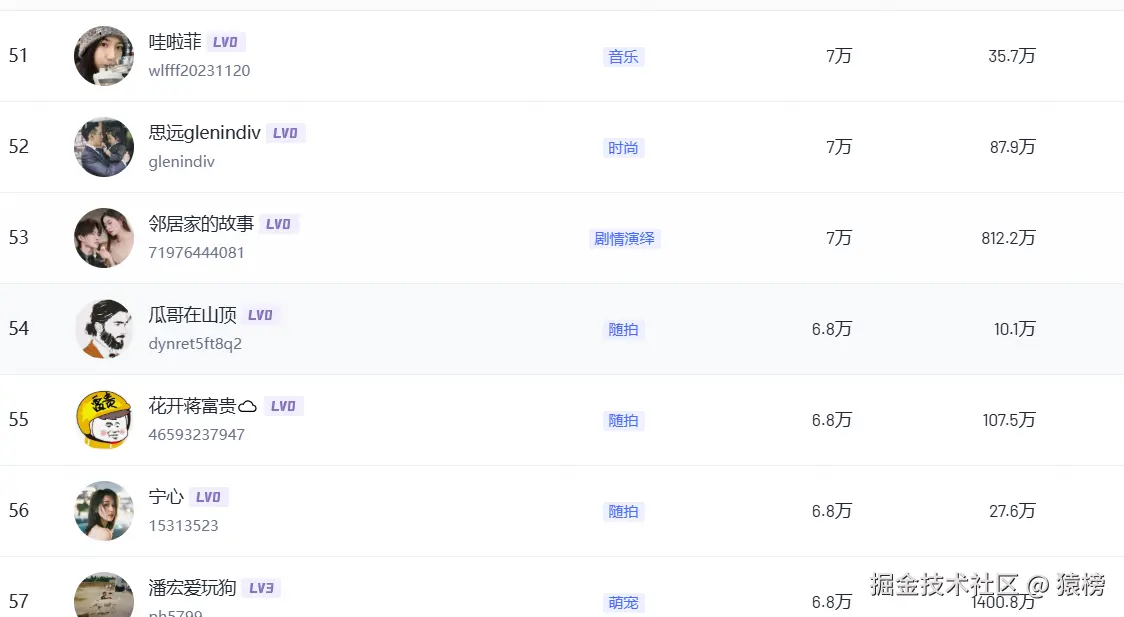
Task: Open 思远glenindiv name link
Action: 204,133
